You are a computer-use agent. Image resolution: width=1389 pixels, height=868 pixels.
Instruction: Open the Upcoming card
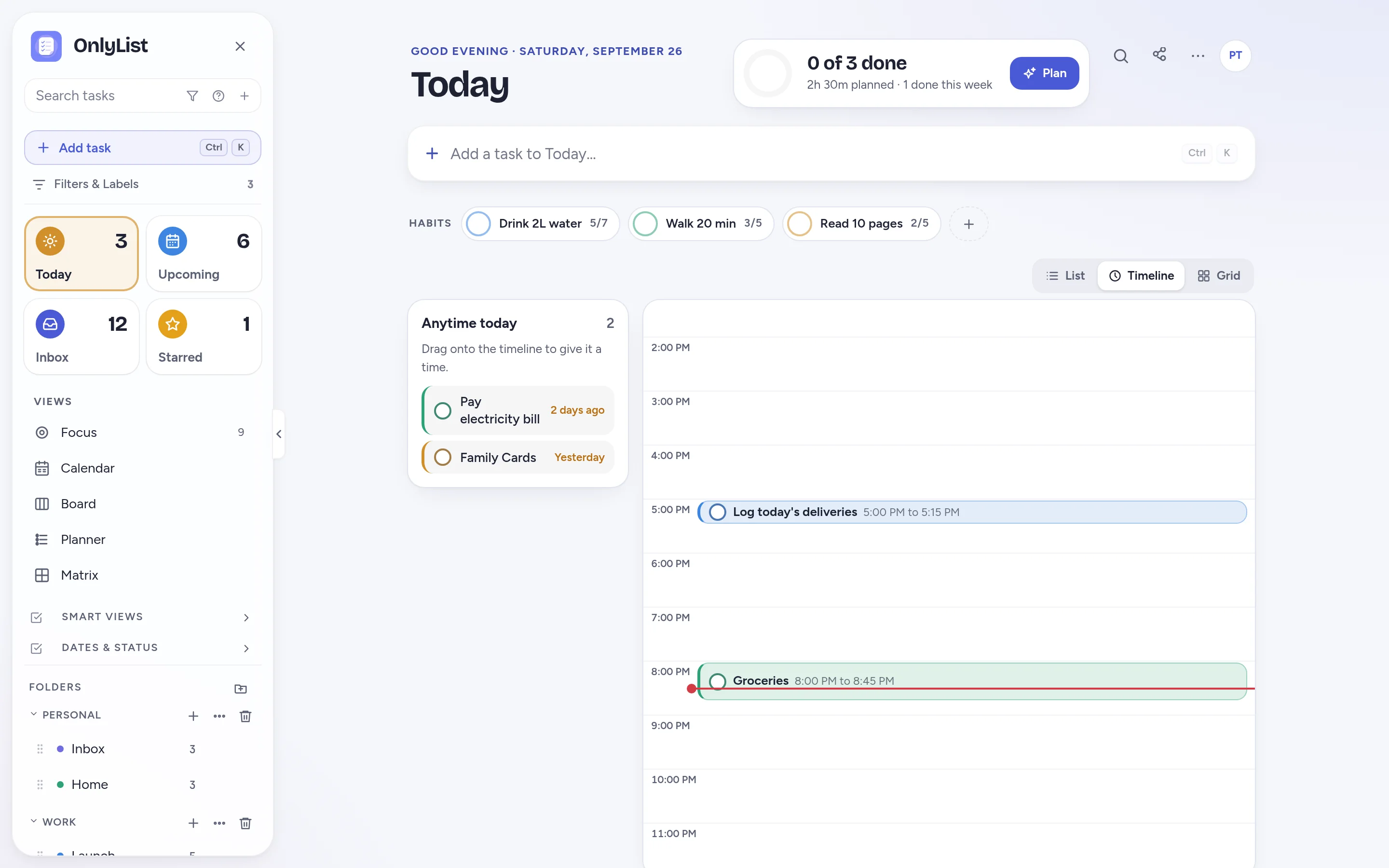(204, 254)
